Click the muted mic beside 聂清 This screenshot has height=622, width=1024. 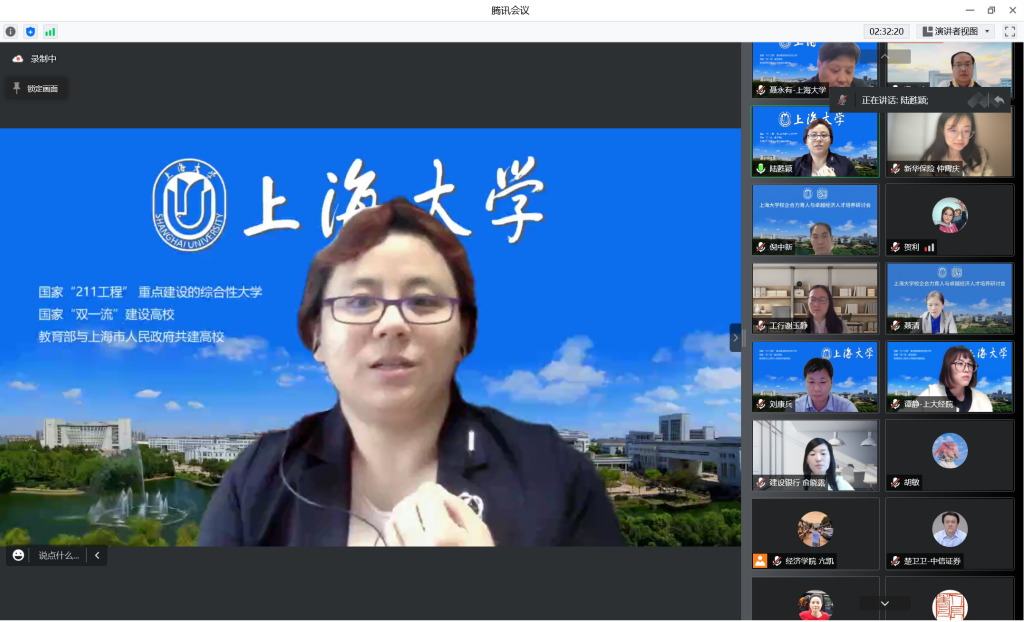point(895,325)
